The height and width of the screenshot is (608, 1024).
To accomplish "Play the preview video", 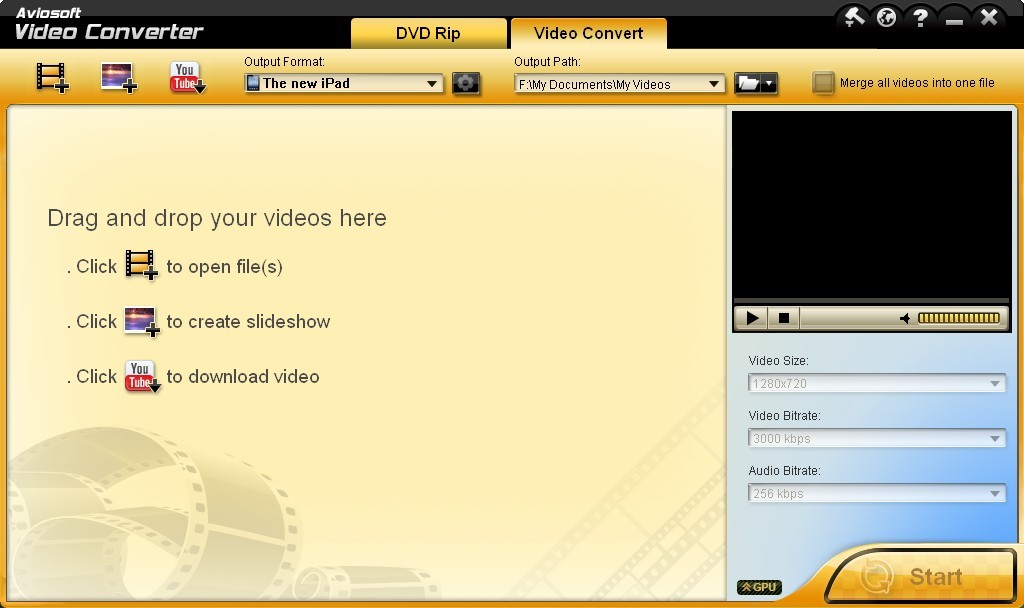I will [752, 318].
